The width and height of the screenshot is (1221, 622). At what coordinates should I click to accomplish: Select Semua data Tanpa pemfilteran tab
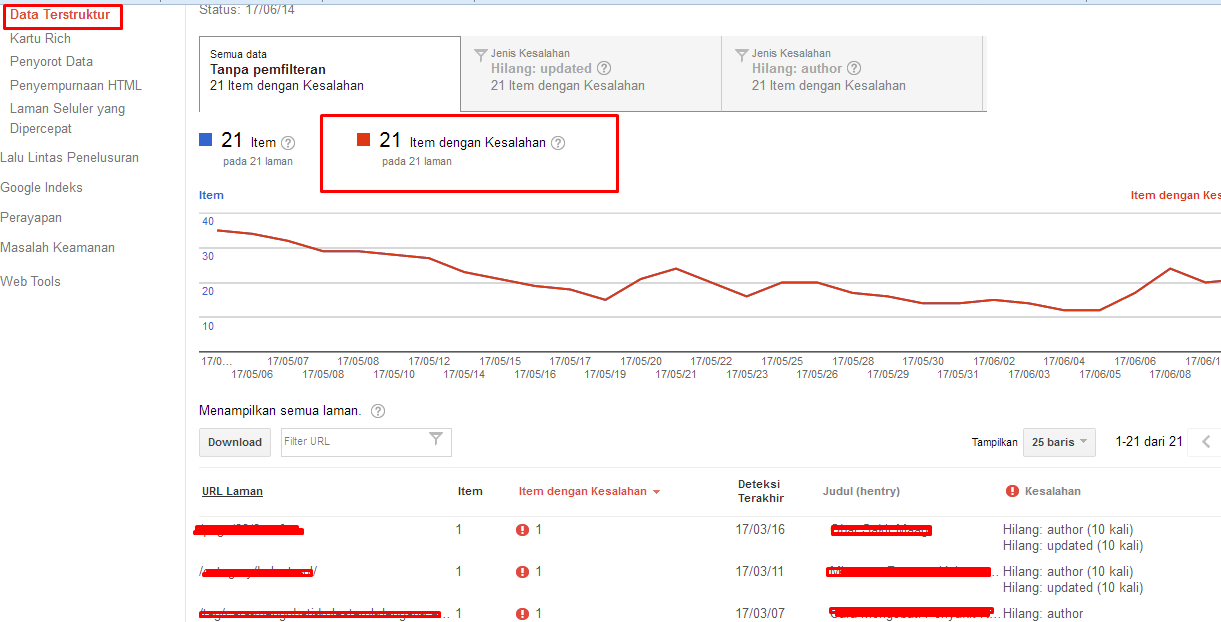coord(330,73)
